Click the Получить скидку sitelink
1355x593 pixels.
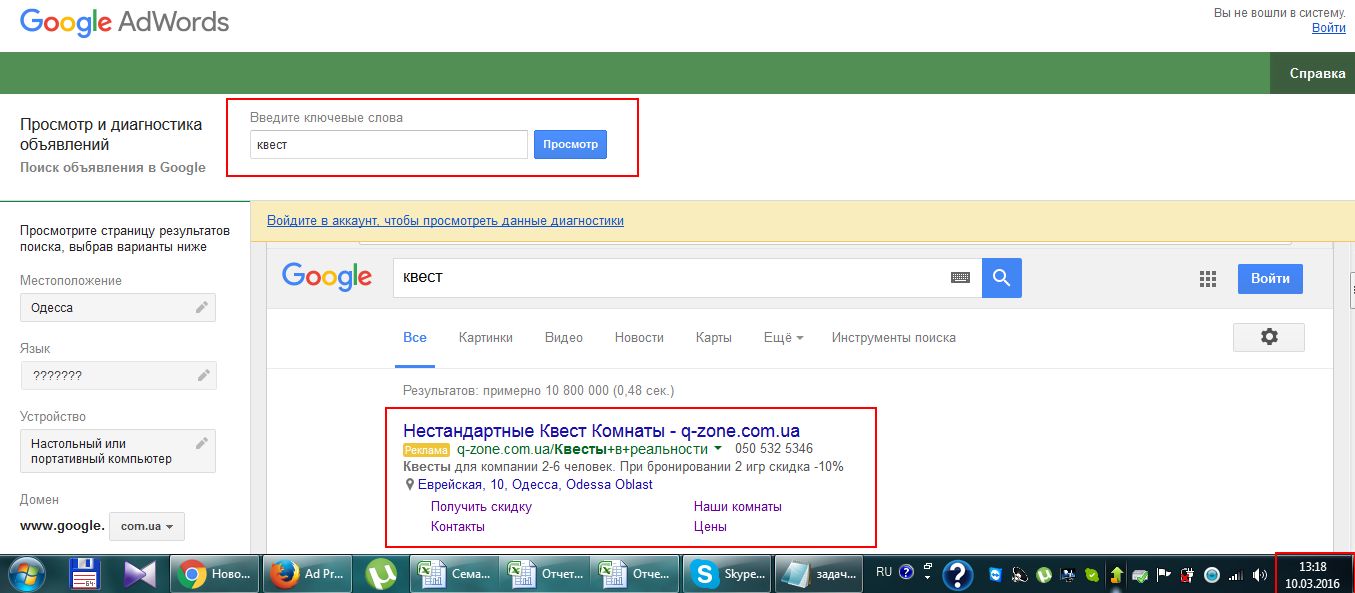(481, 506)
